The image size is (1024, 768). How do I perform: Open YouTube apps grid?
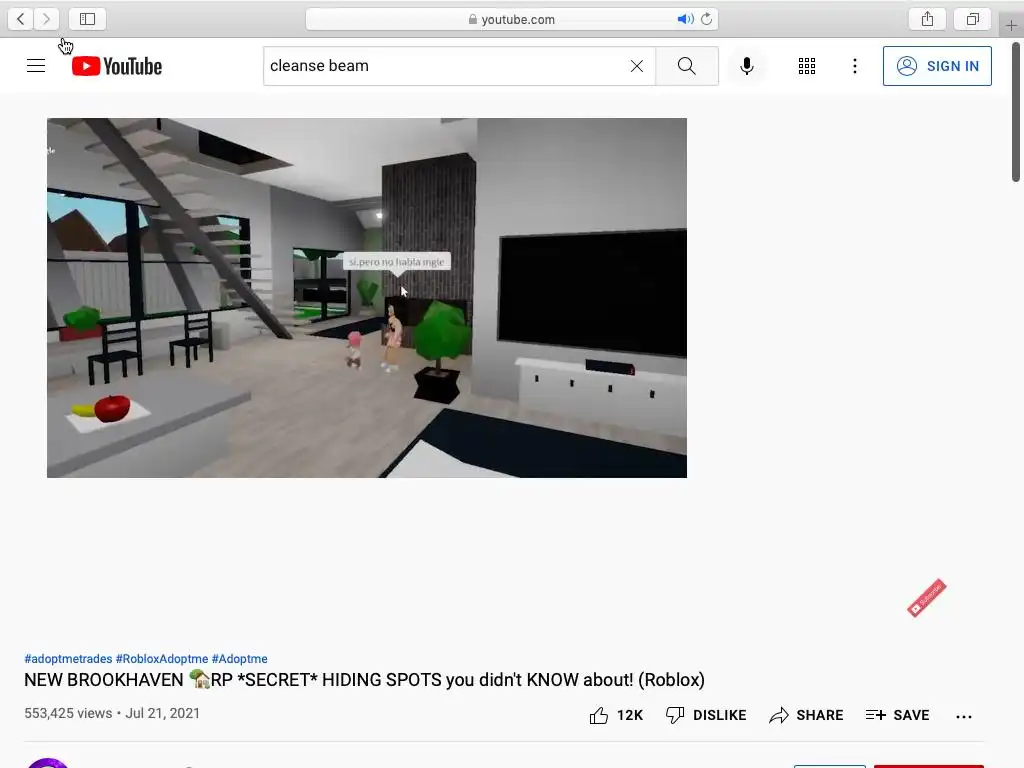point(807,66)
